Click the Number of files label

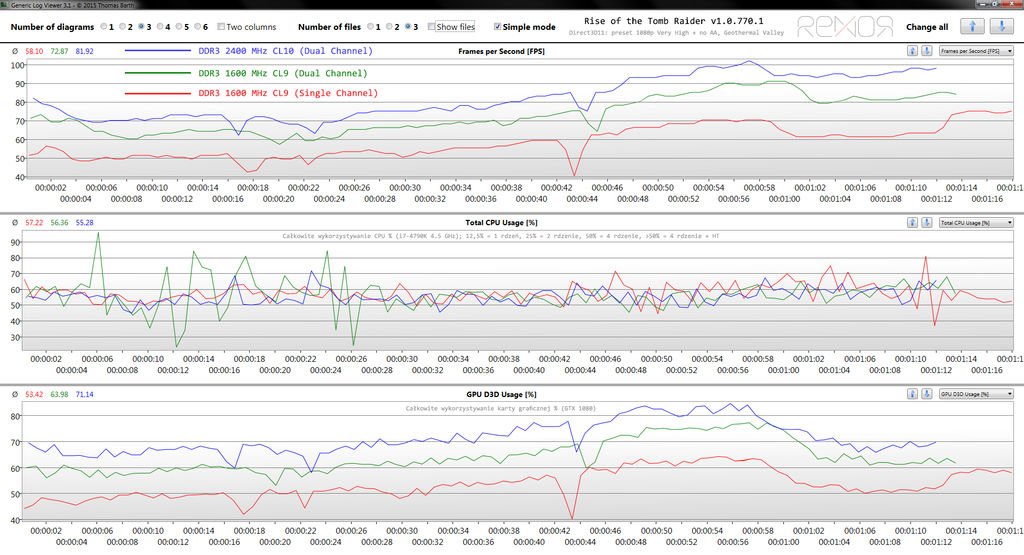pyautogui.click(x=329, y=27)
